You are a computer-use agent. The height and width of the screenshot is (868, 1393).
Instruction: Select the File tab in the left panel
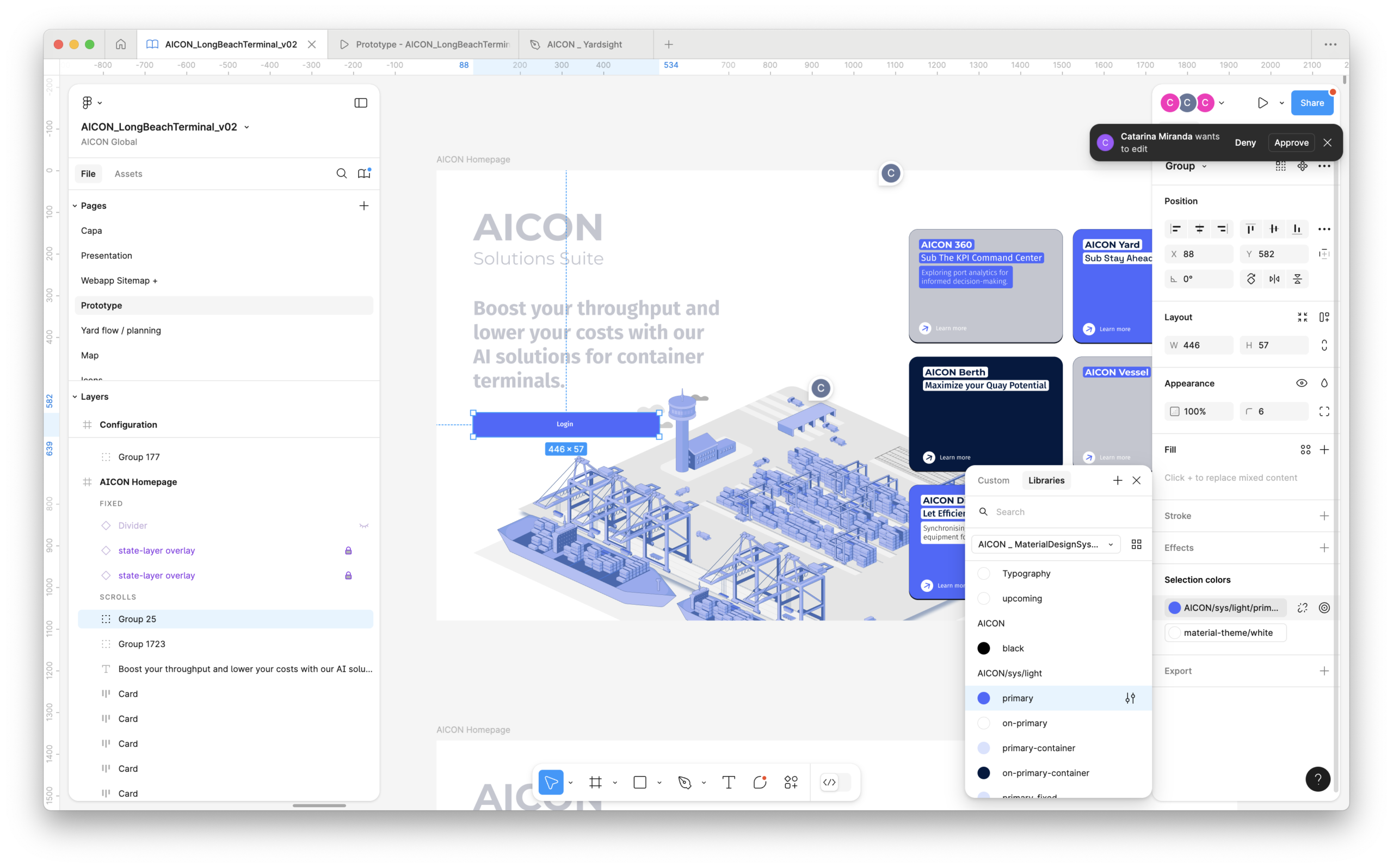(88, 174)
